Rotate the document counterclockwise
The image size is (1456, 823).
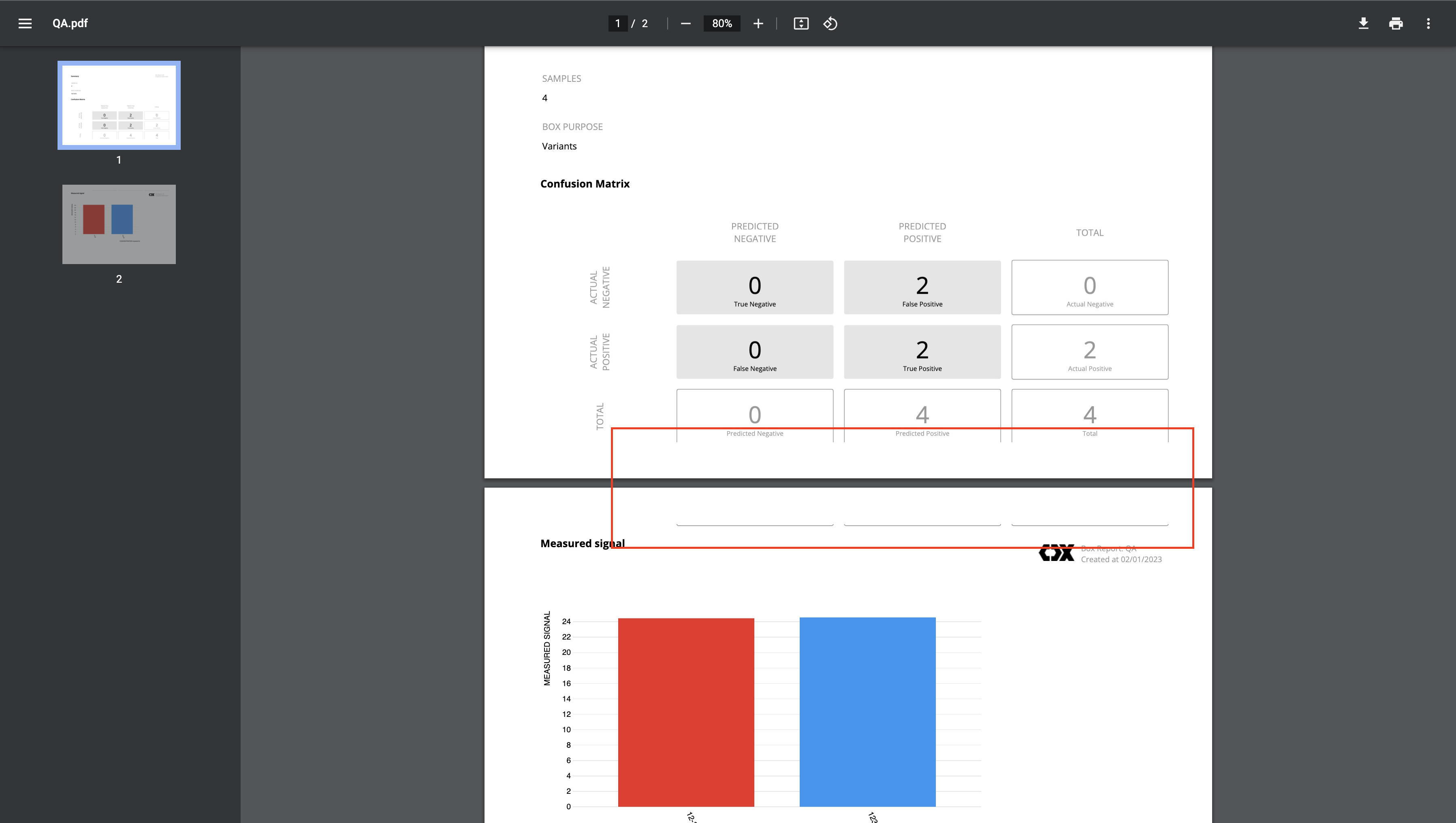click(x=830, y=23)
